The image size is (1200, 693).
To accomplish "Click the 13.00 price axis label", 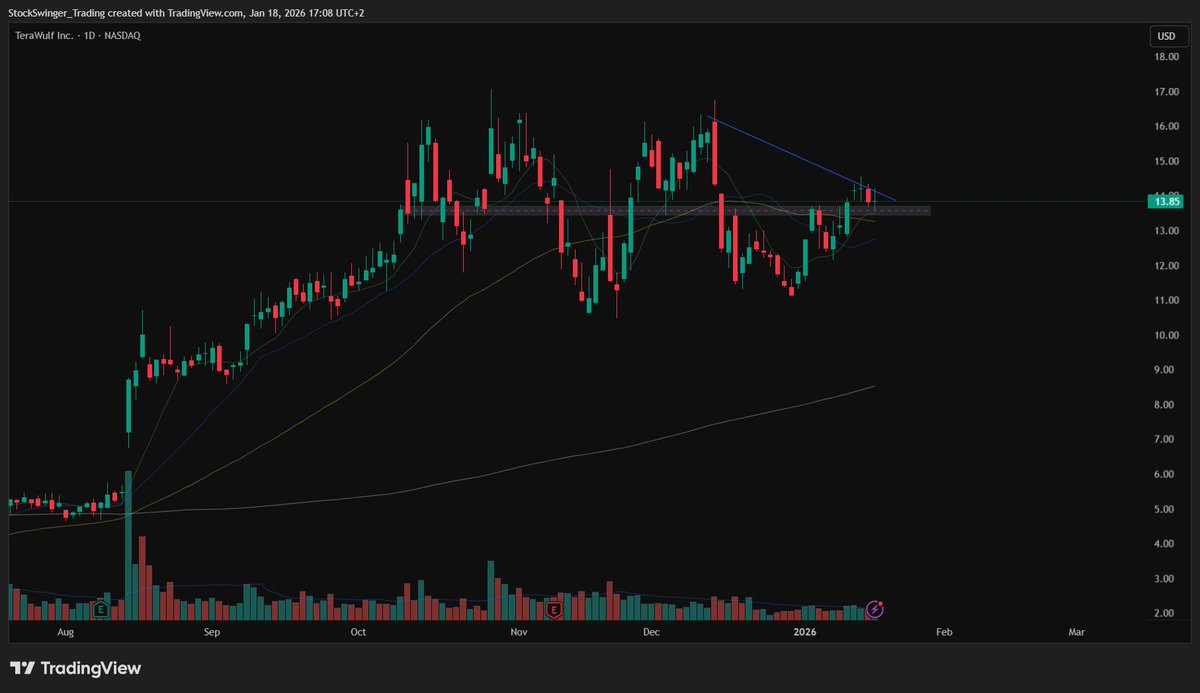I will pos(1167,231).
